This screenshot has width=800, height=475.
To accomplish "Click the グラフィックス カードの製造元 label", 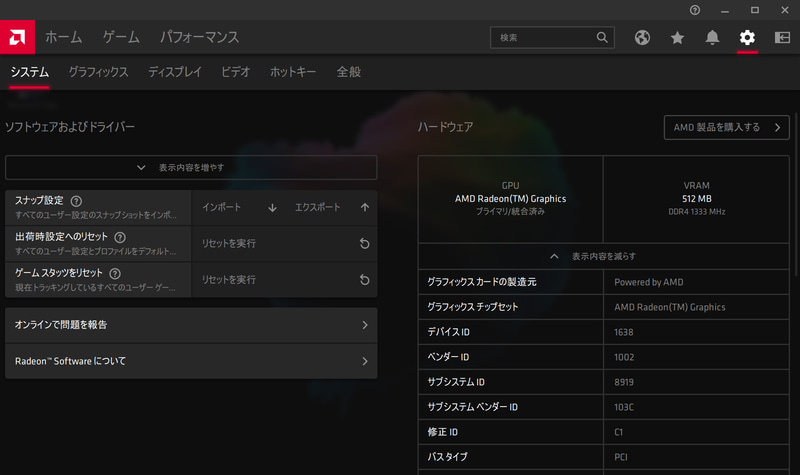I will point(482,282).
